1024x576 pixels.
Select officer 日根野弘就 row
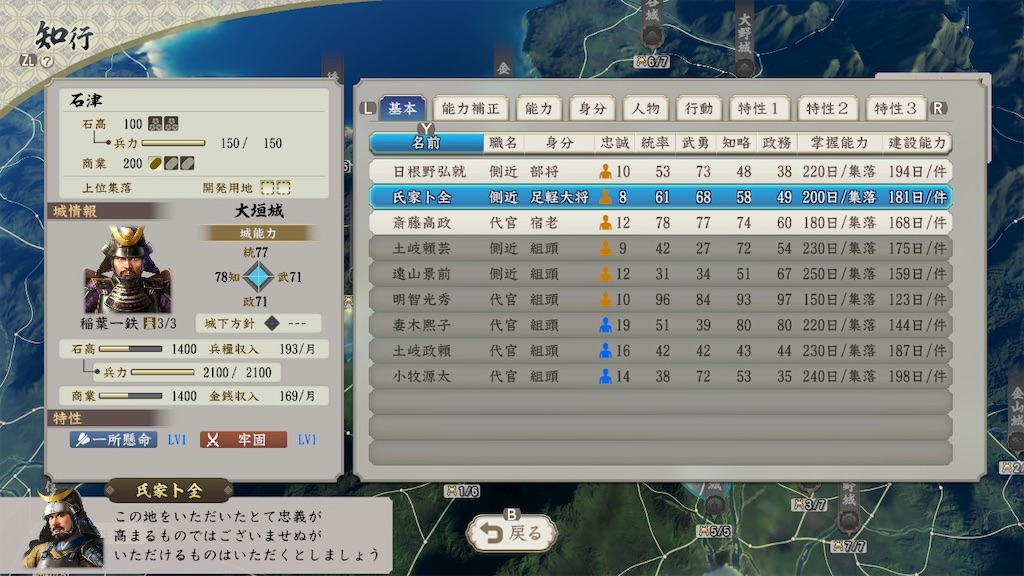click(x=660, y=171)
